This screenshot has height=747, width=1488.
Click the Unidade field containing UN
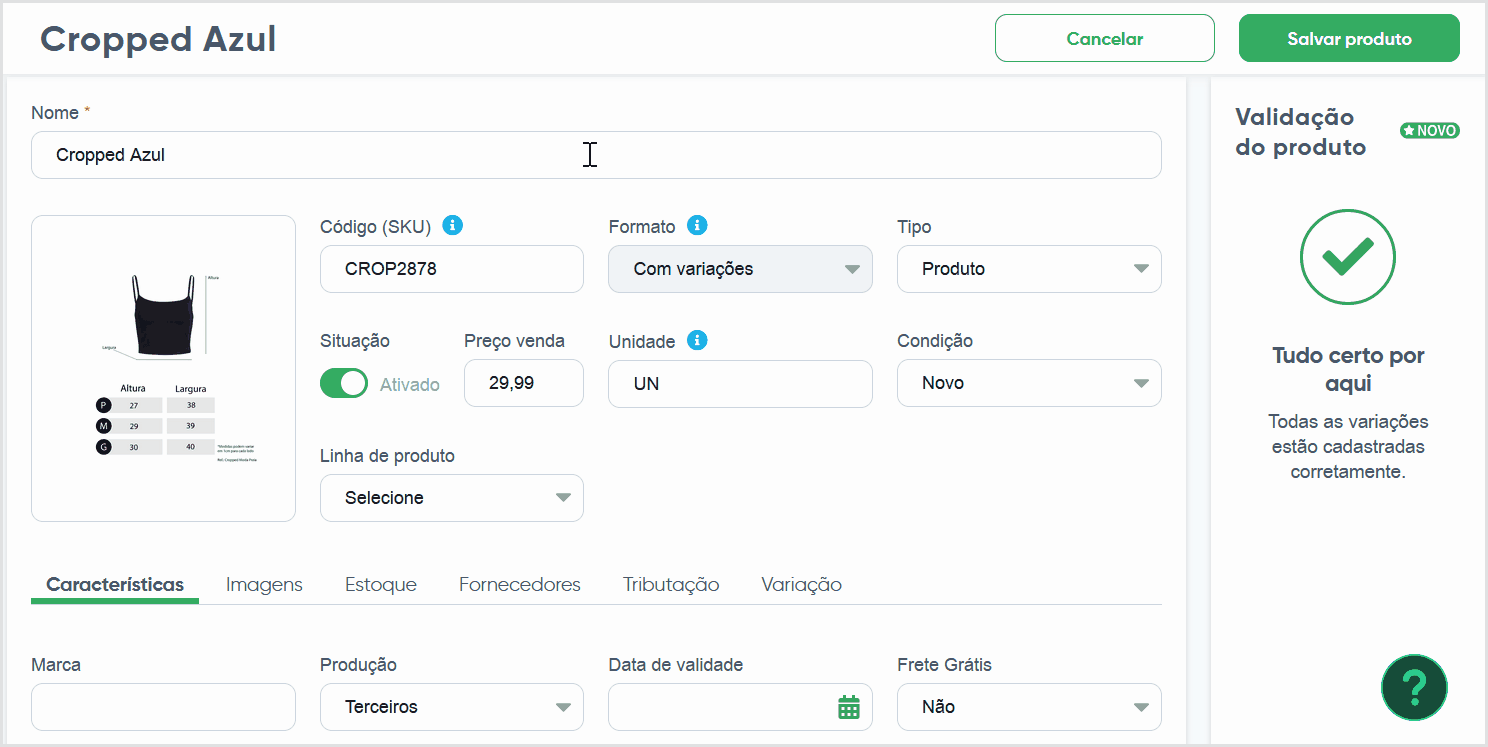[740, 384]
